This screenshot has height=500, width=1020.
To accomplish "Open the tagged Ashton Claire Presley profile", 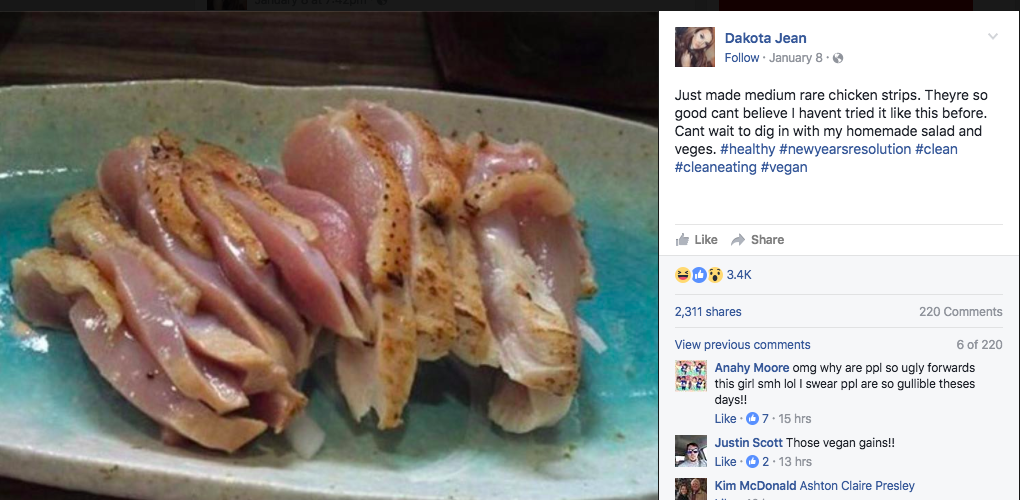I will (x=857, y=486).
